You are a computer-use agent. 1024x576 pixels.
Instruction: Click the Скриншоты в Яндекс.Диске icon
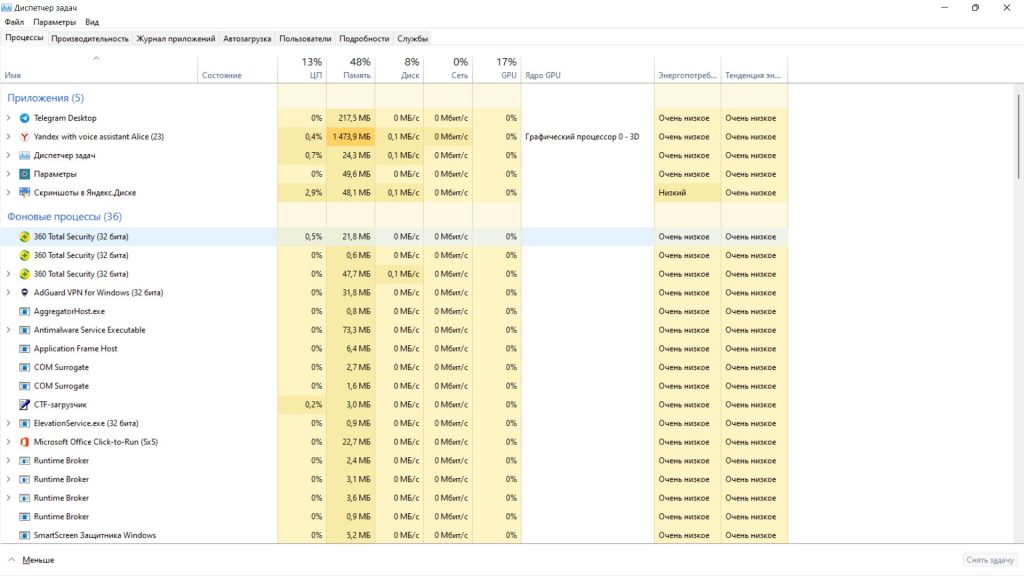coord(24,193)
